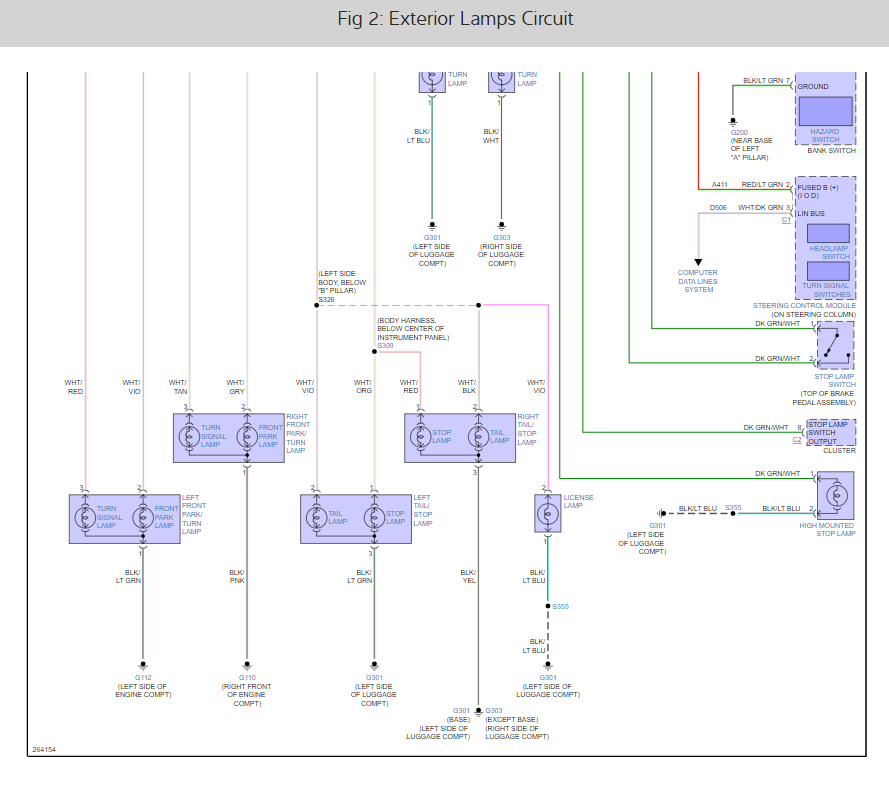Click the Hazard Switch block
This screenshot has height=785, width=889.
(826, 111)
